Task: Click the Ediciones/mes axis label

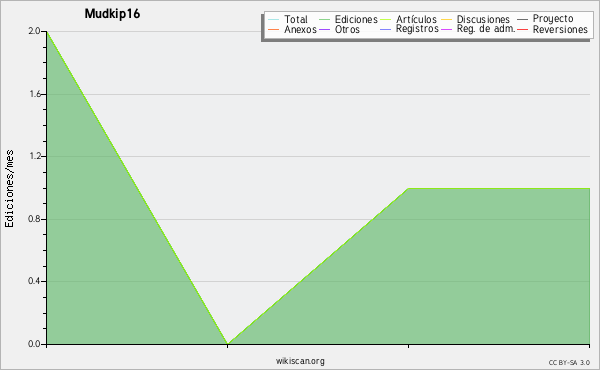Action: 9,189
